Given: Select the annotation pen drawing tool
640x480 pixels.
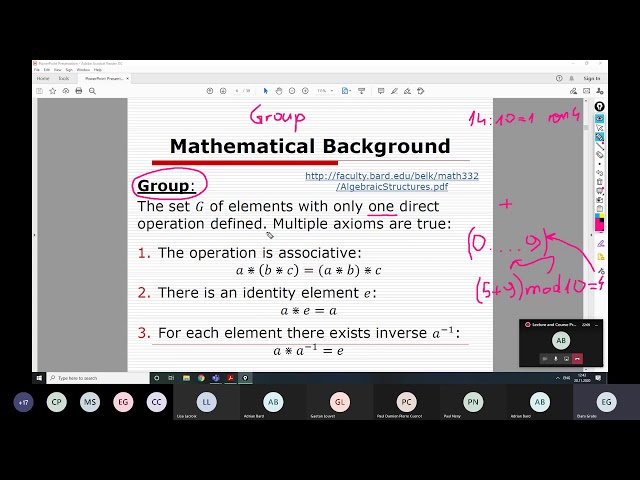Looking at the screenshot, I should [599, 137].
